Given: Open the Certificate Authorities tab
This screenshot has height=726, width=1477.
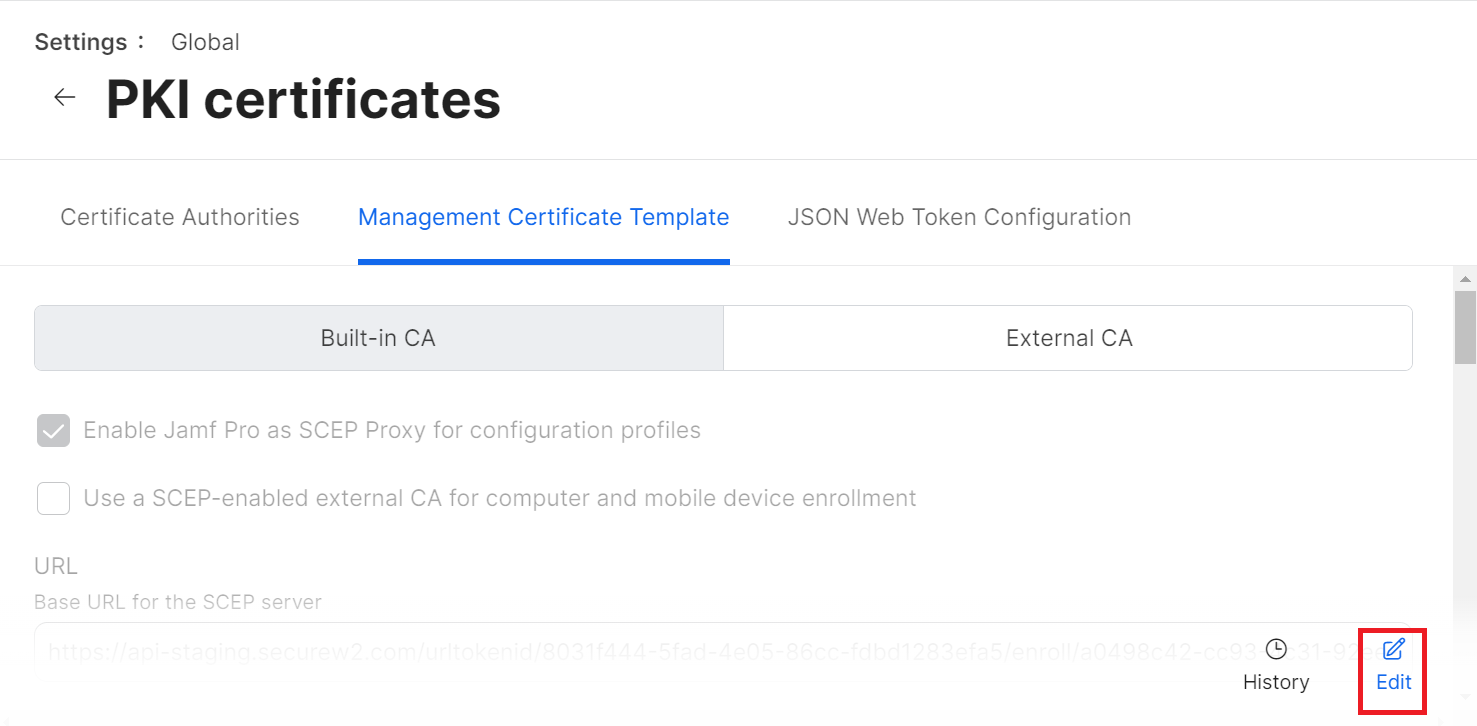Looking at the screenshot, I should [180, 217].
